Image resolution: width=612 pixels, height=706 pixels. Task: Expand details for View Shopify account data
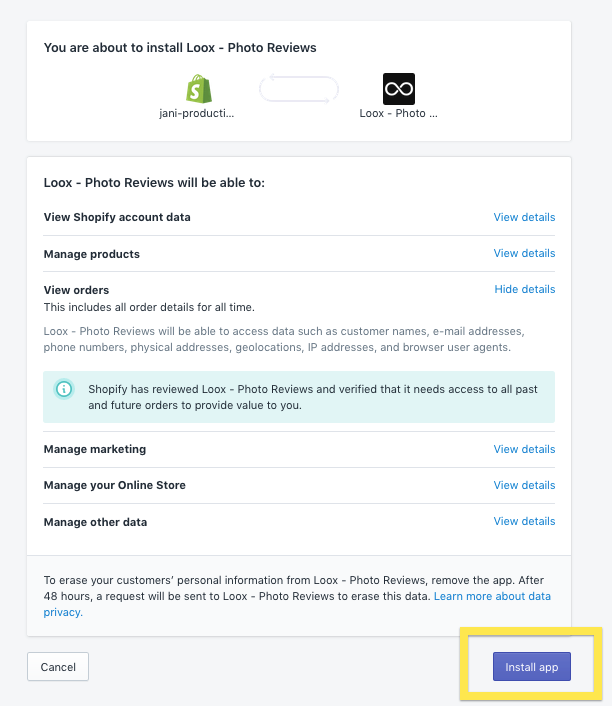point(524,217)
